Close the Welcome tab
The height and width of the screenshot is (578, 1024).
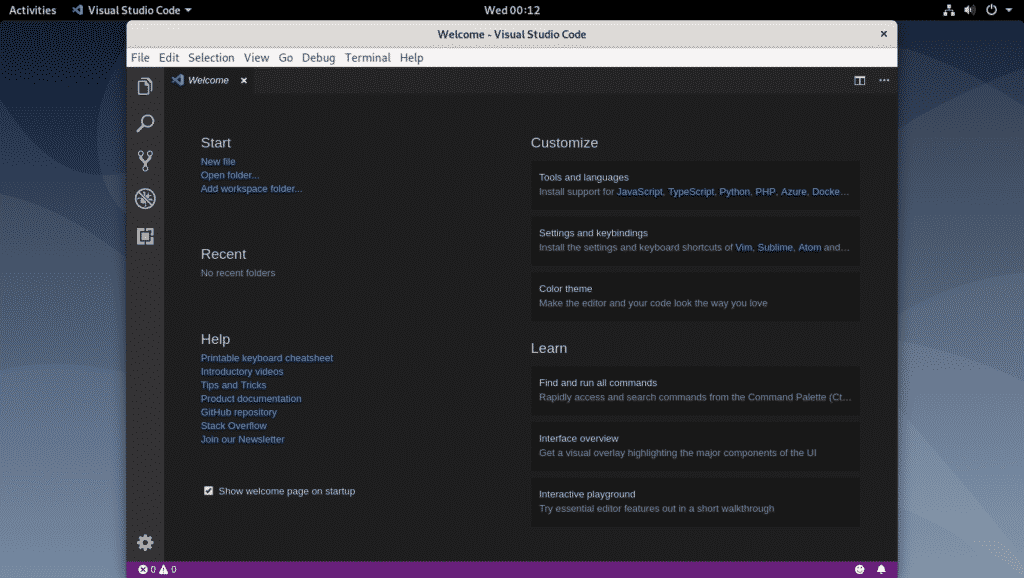(x=244, y=81)
